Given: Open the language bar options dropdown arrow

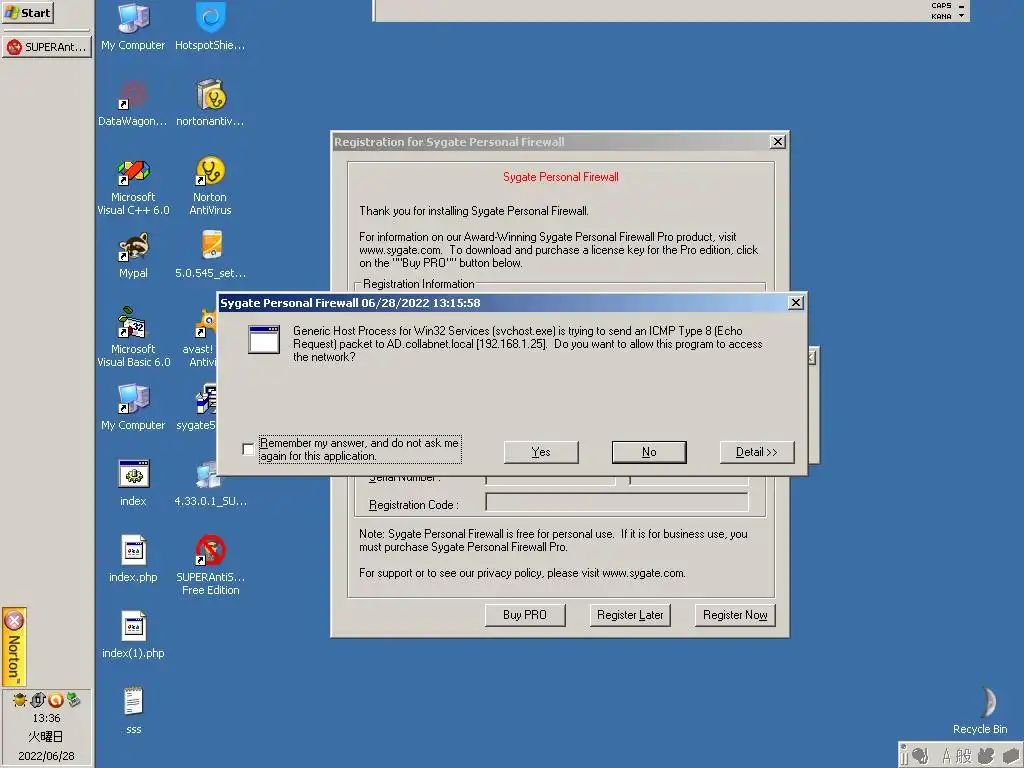Looking at the screenshot, I should pos(961,16).
